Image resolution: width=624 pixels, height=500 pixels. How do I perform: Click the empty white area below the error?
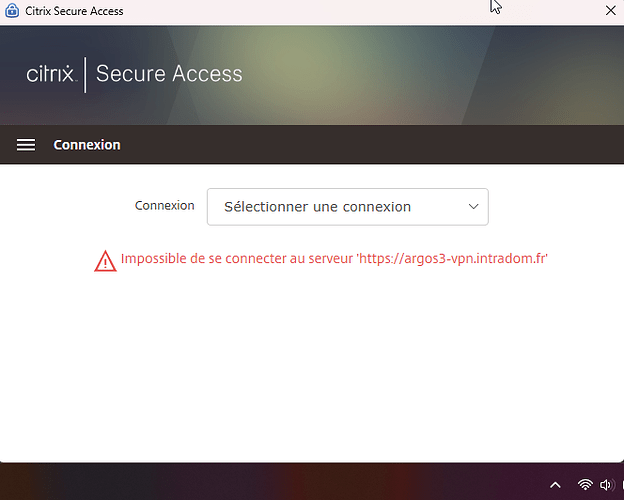pos(312,366)
